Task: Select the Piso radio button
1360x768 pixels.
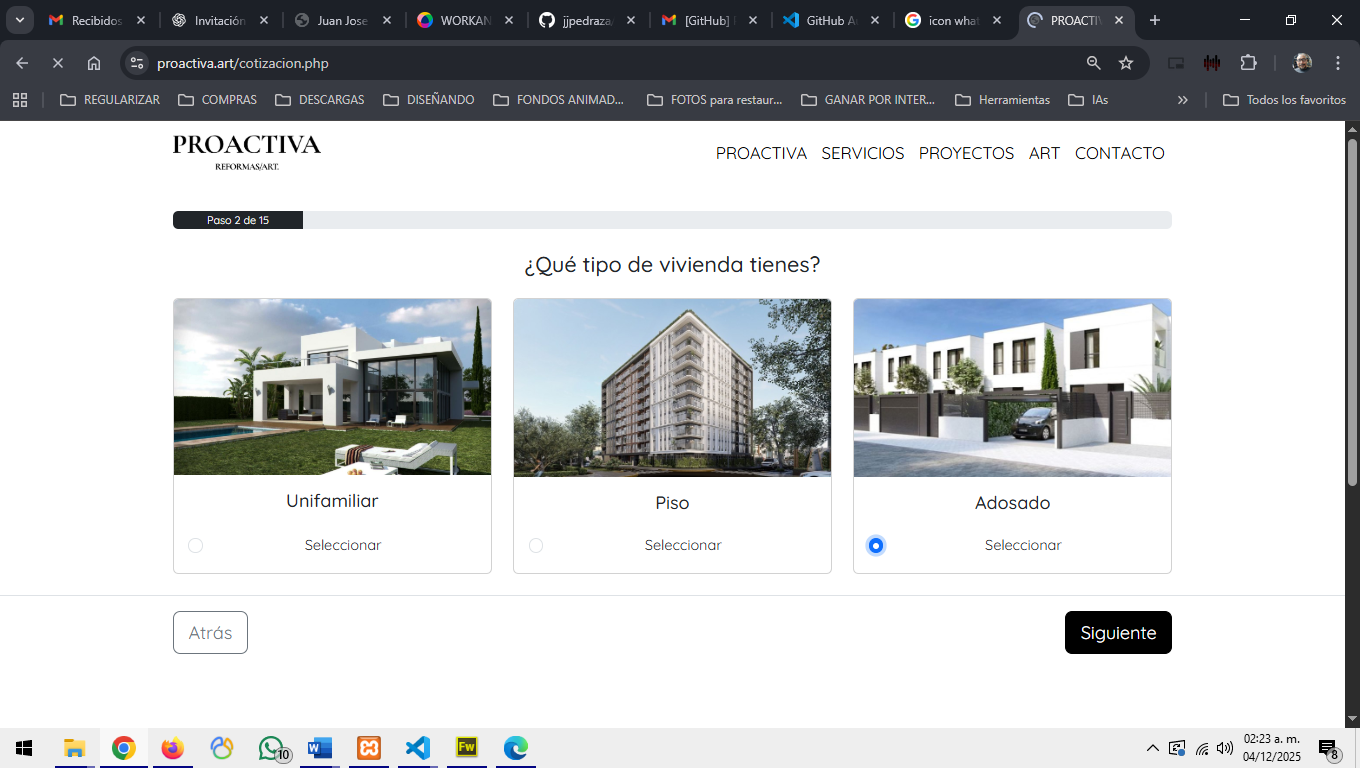Action: [536, 545]
